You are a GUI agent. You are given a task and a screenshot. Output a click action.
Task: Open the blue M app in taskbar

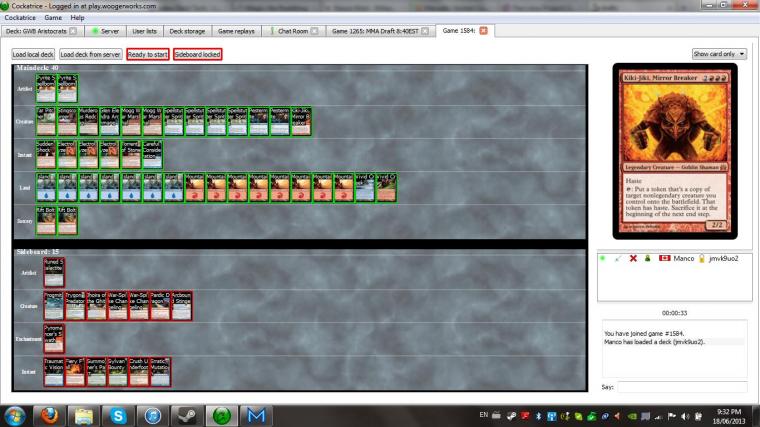click(x=256, y=416)
